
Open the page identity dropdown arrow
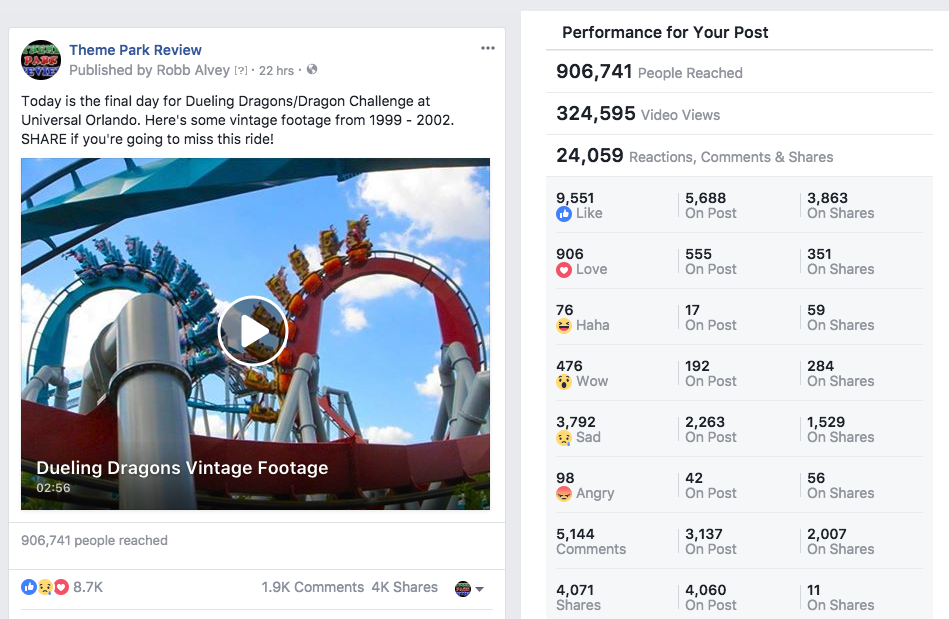(x=479, y=589)
